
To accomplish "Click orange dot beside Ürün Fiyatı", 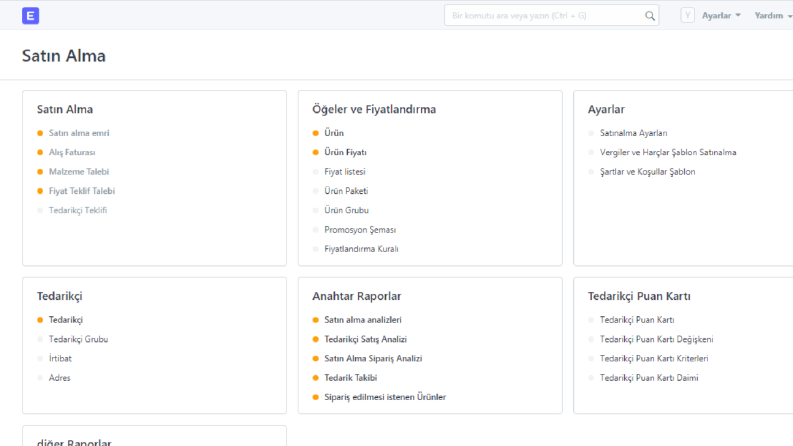I will coord(316,152).
